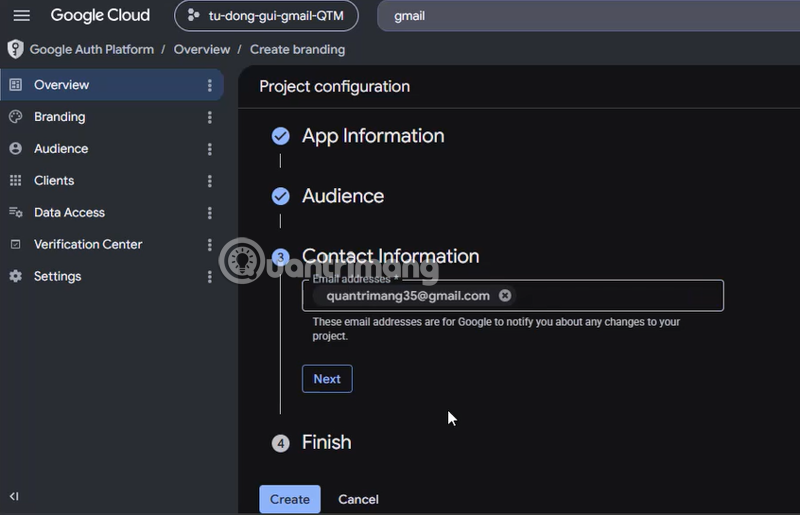Open more options for Branding
Viewport: 800px width, 515px height.
tap(210, 117)
